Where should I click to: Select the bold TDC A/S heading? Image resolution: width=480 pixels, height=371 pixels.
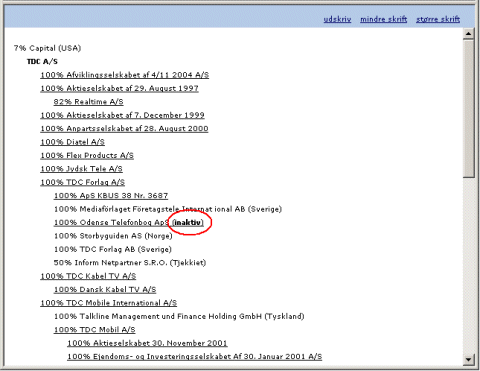42,62
